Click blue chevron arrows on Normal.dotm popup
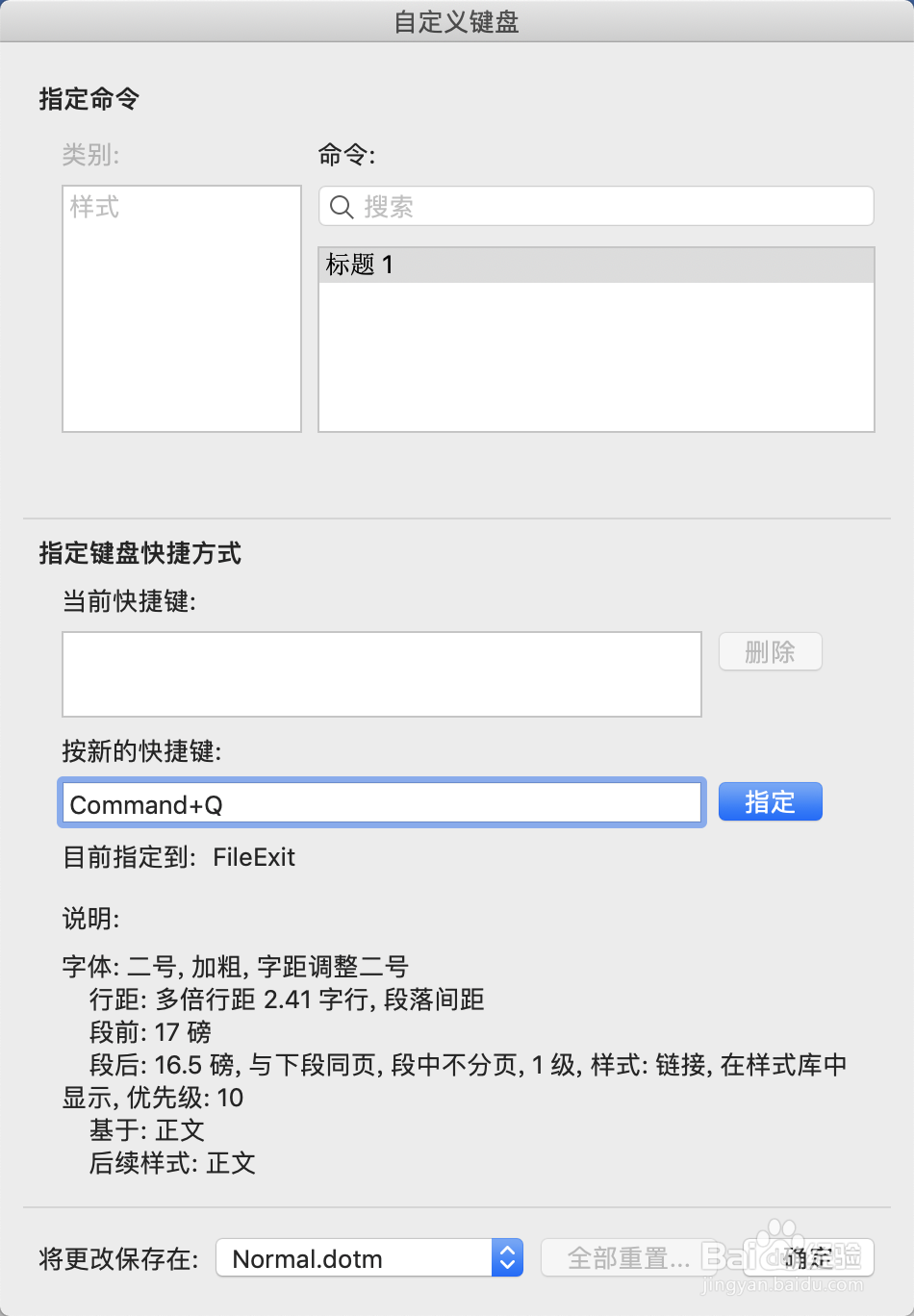This screenshot has height=1316, width=914. tap(507, 1258)
